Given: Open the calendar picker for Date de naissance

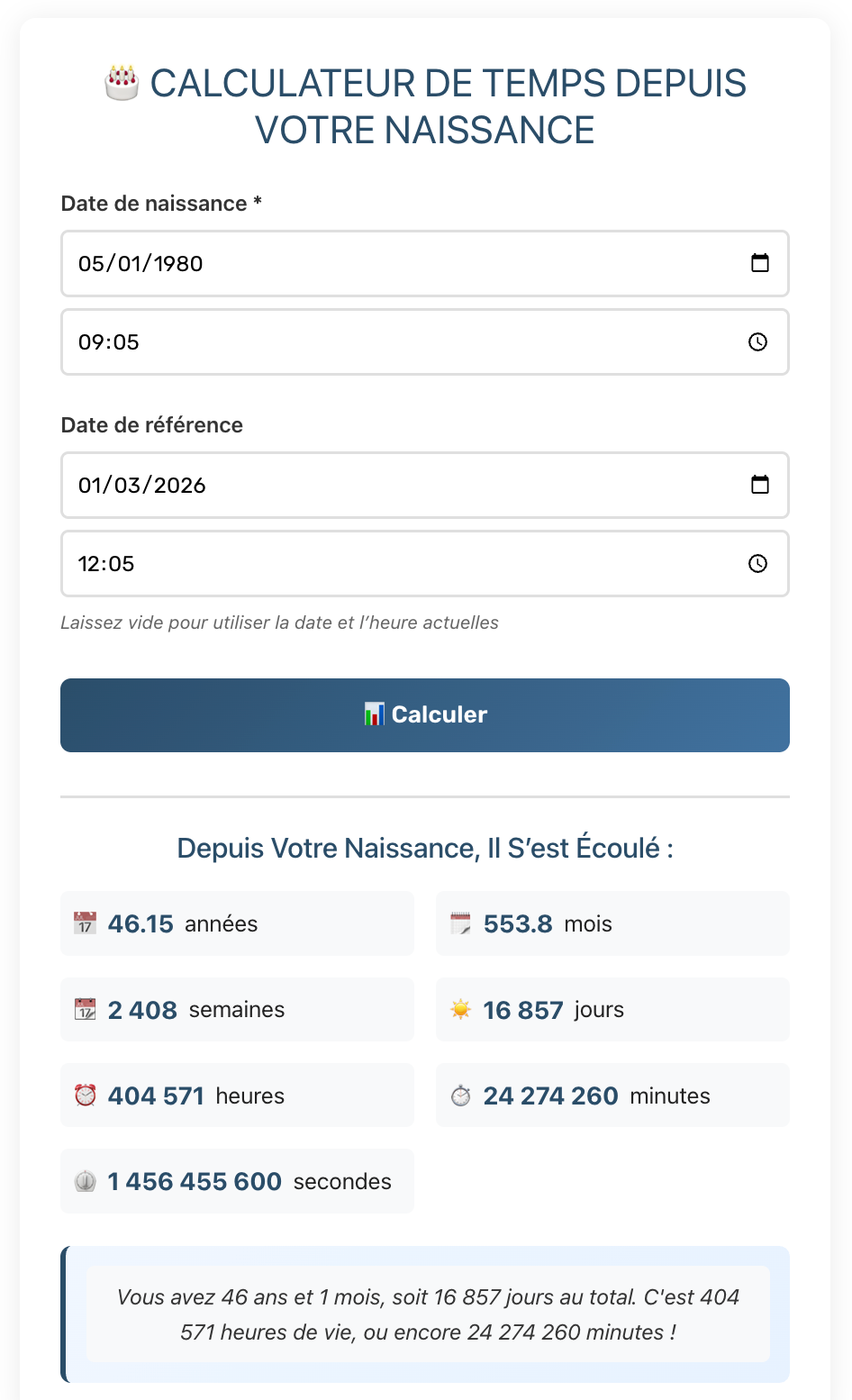Looking at the screenshot, I should click(x=759, y=263).
